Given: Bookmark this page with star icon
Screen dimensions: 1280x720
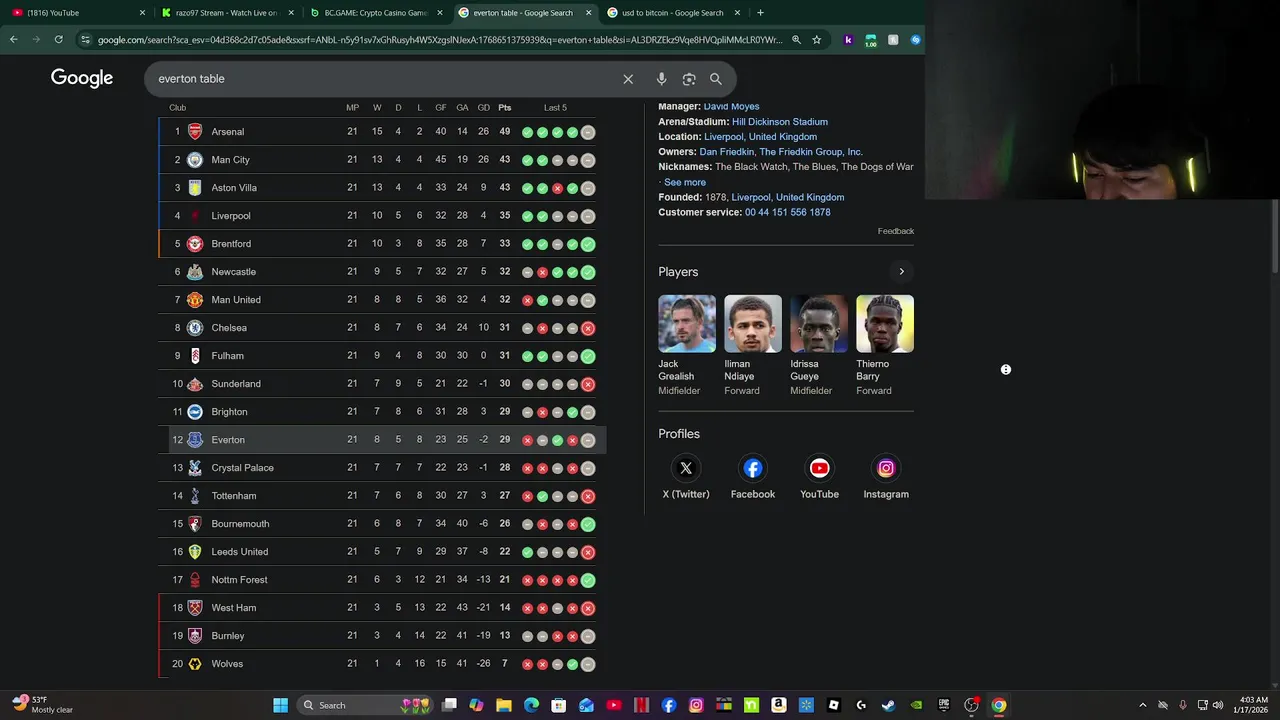Looking at the screenshot, I should 817,40.
